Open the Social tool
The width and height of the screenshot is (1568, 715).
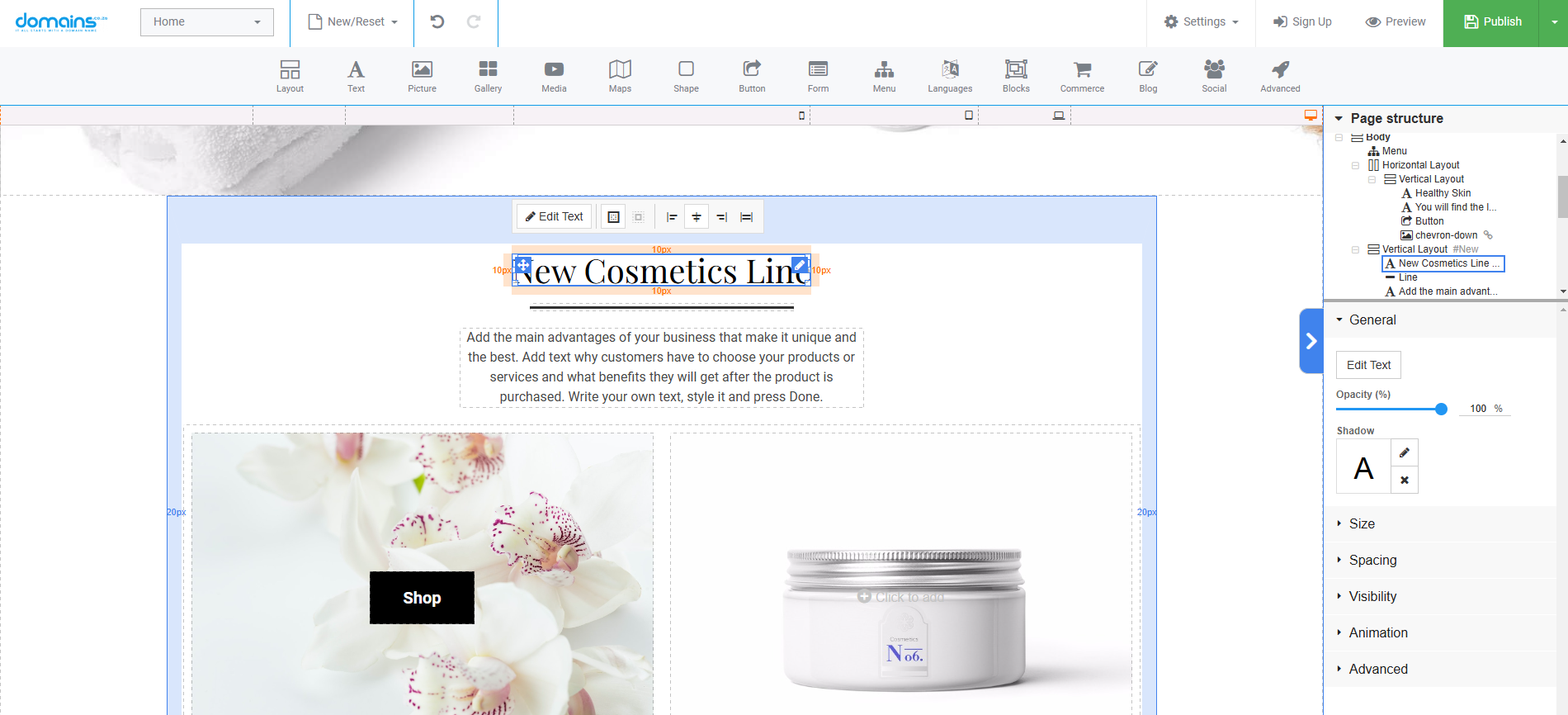coord(1214,76)
